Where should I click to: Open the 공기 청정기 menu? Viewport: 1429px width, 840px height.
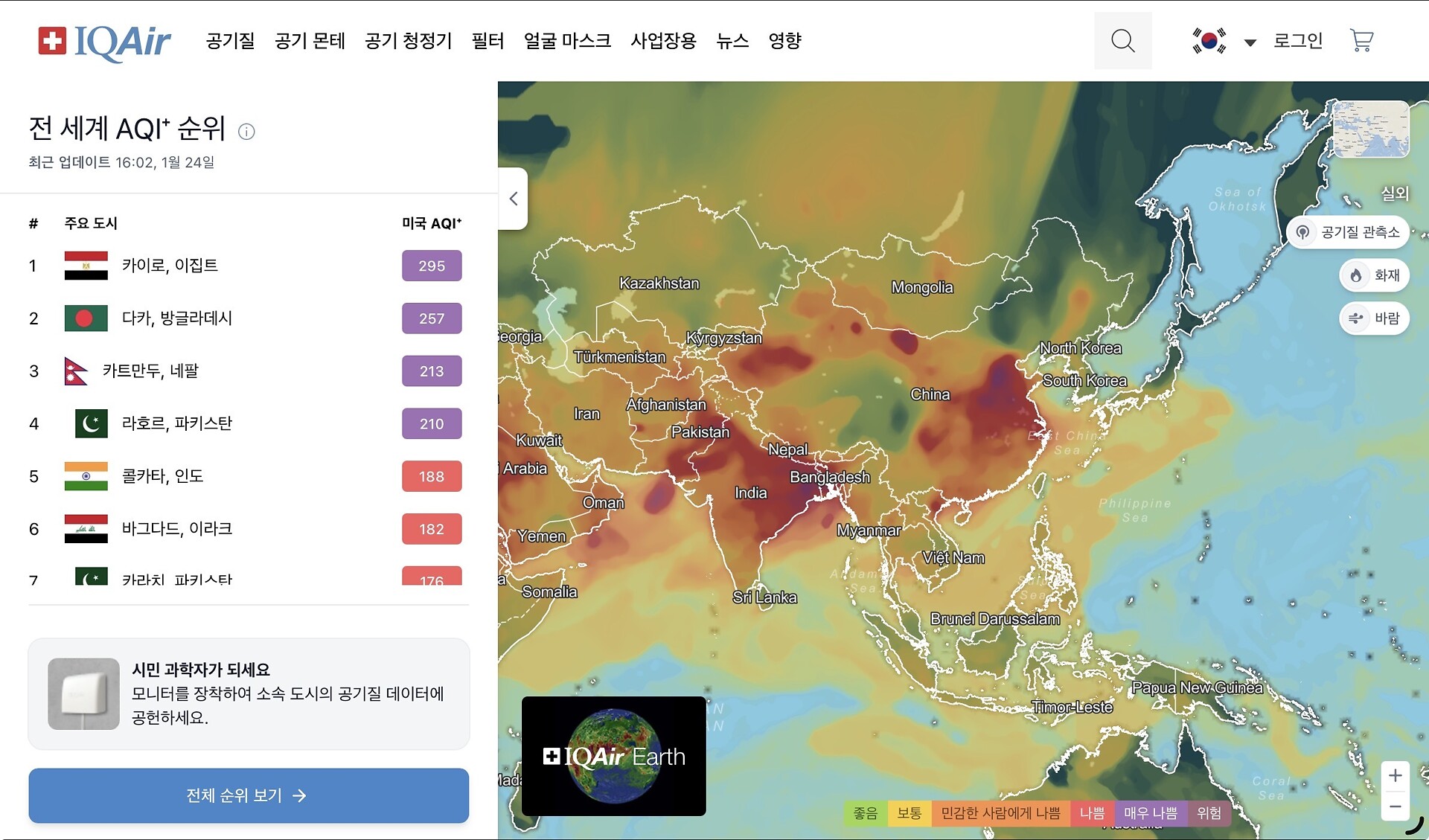point(408,41)
